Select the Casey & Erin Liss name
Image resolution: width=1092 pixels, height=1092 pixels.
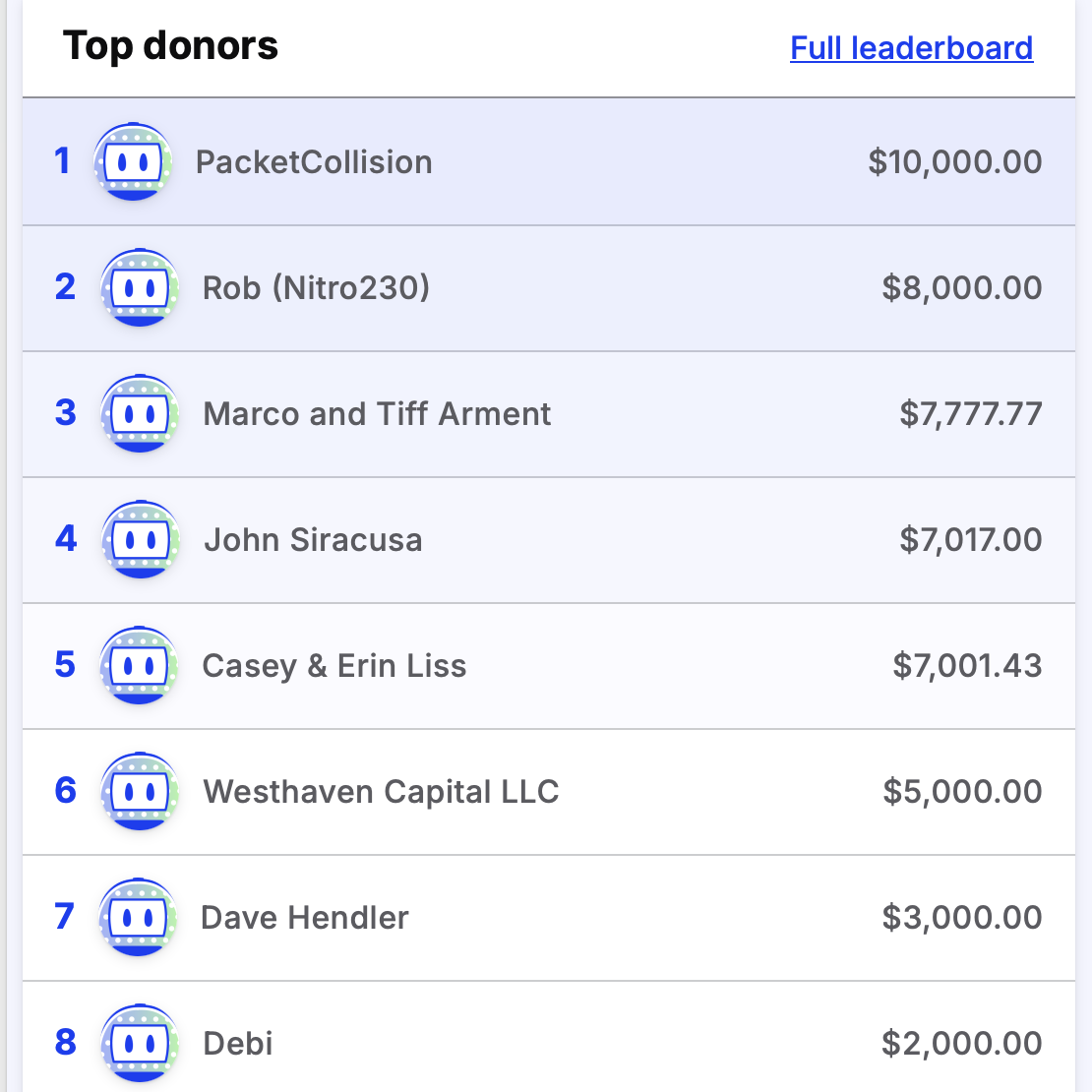click(x=334, y=666)
